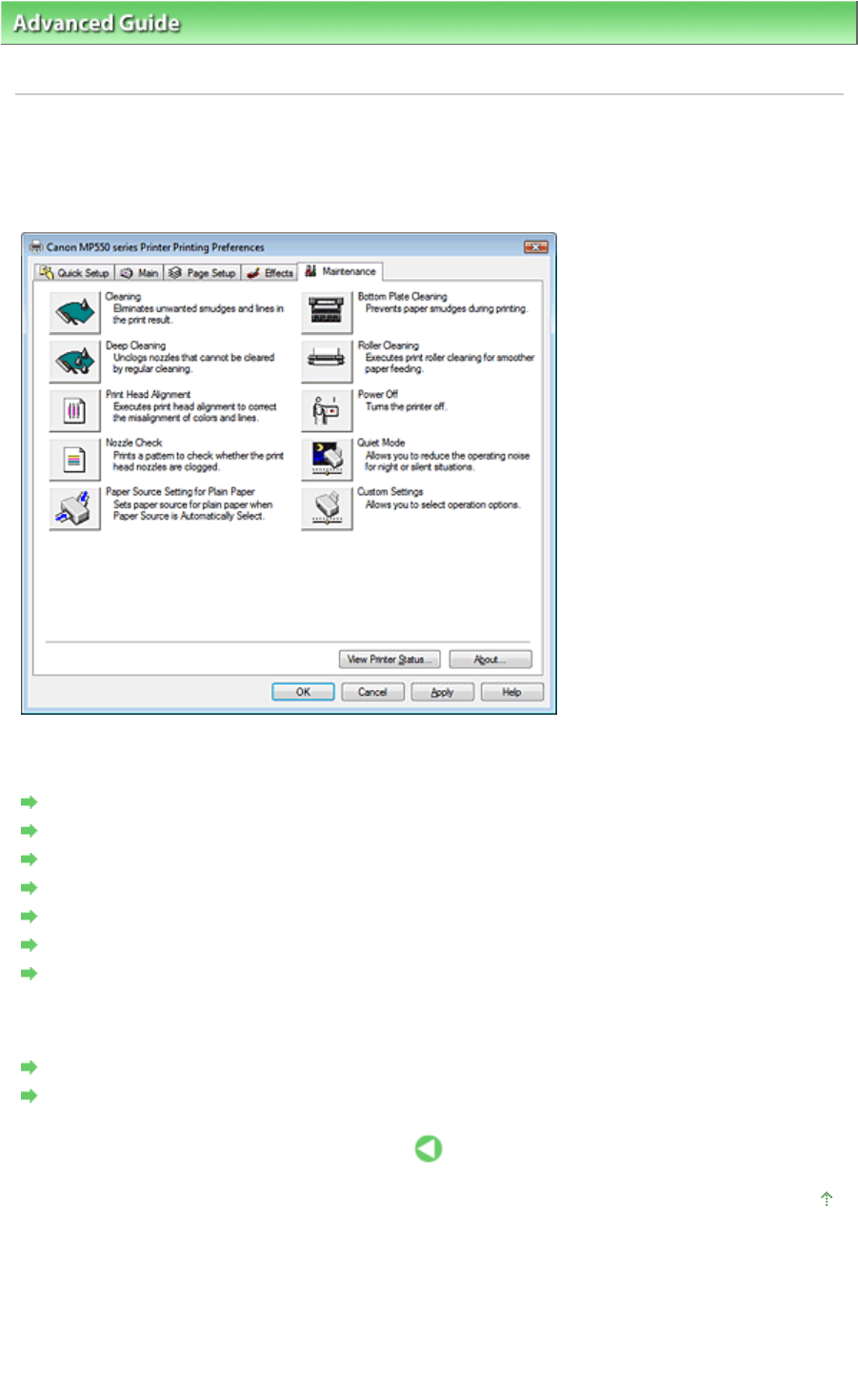Open Print Head Alignment icon
858x1400 pixels.
[x=74, y=410]
